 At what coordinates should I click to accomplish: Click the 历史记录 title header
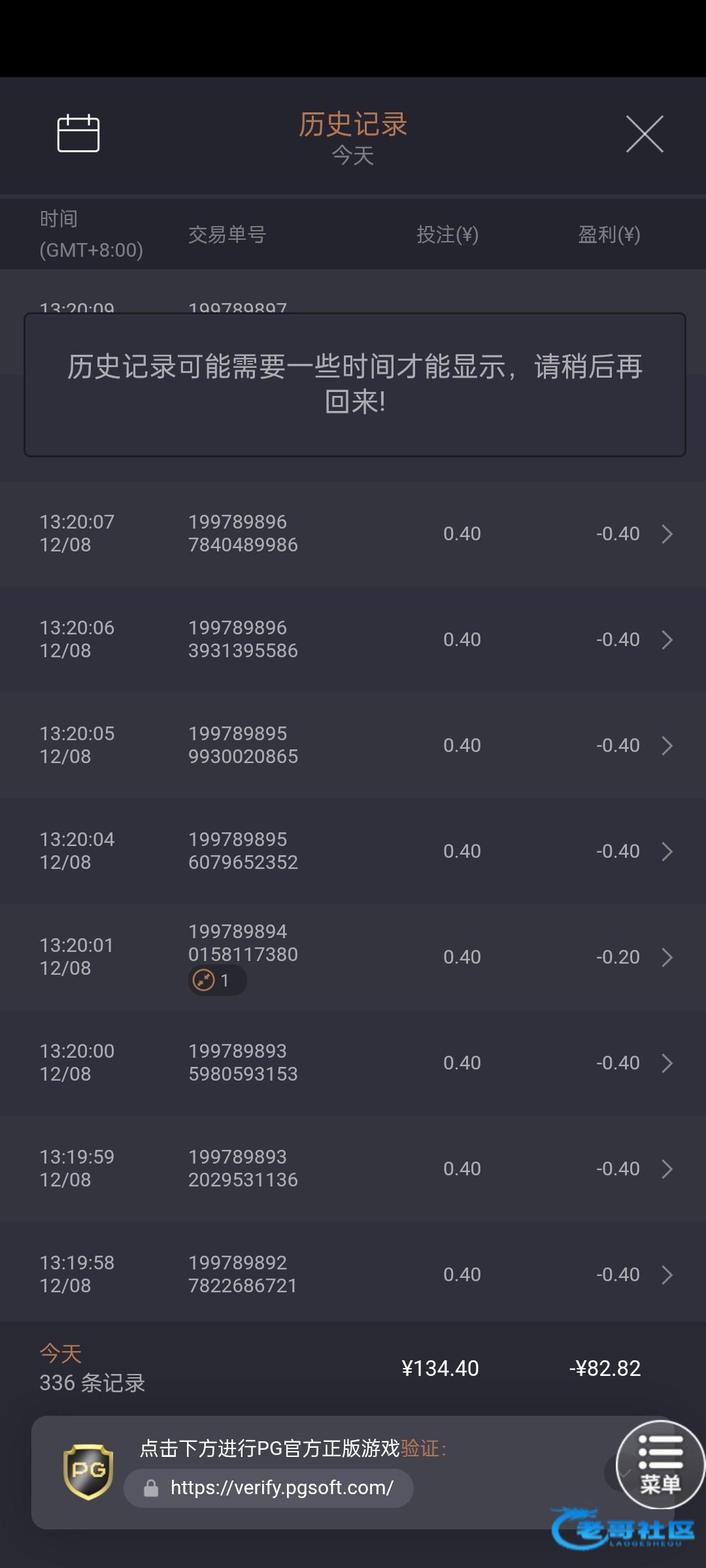[x=353, y=124]
